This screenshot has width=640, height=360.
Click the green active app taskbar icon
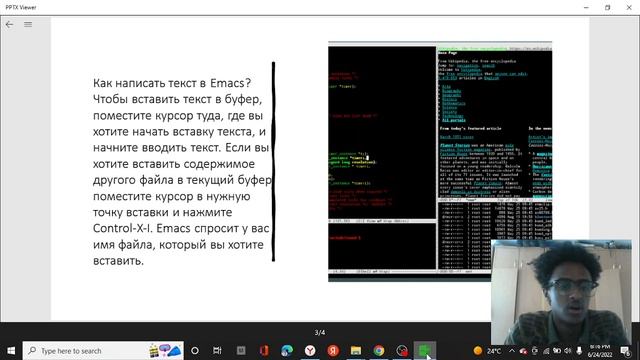(424, 351)
